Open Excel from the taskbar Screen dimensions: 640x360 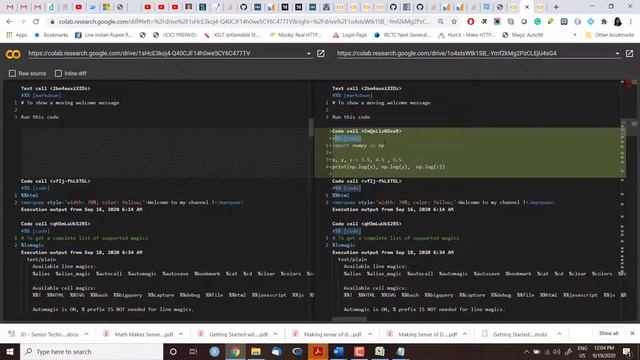point(380,351)
